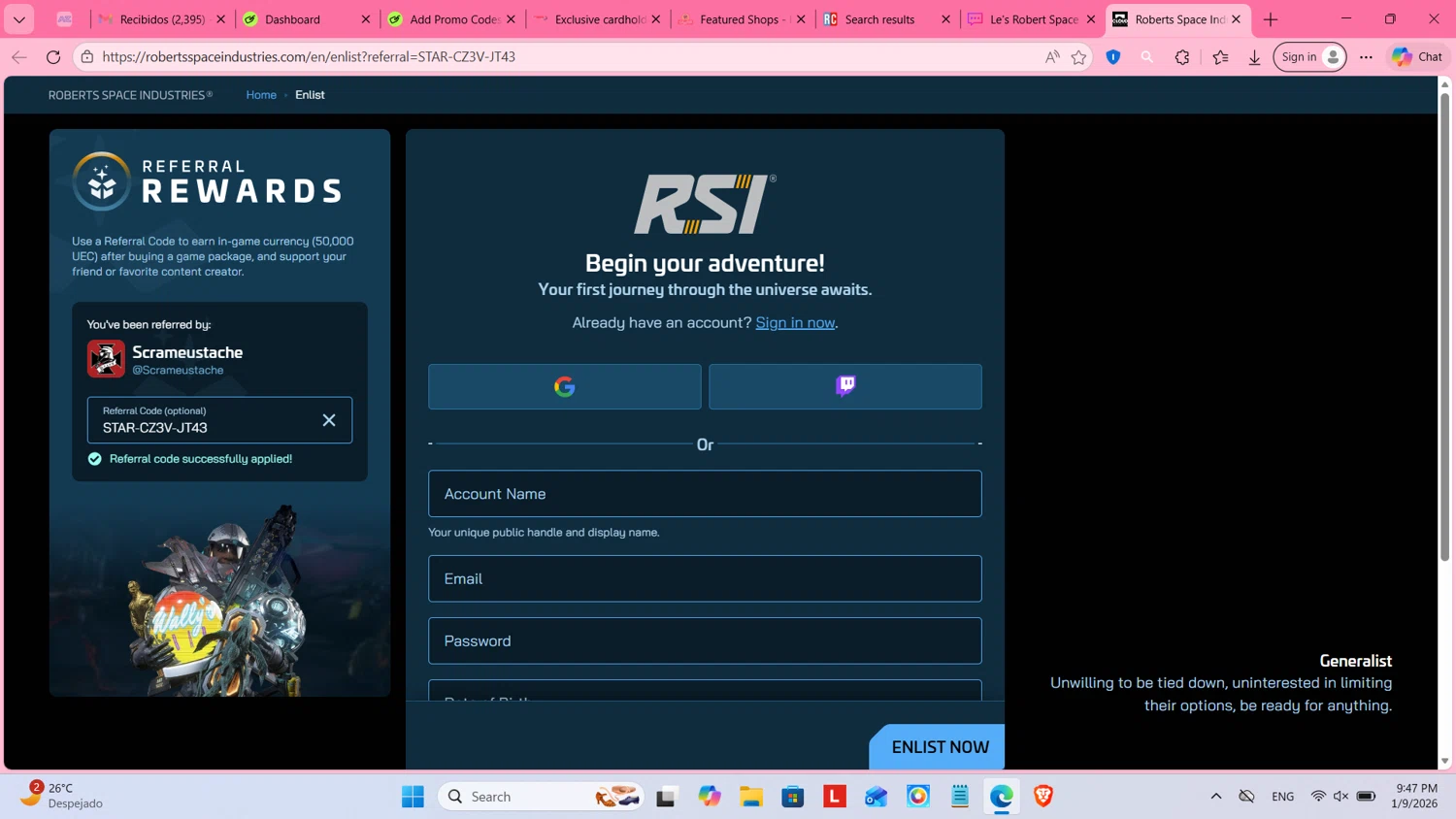Close the Search results tab
1456x819 pixels.
946,19
